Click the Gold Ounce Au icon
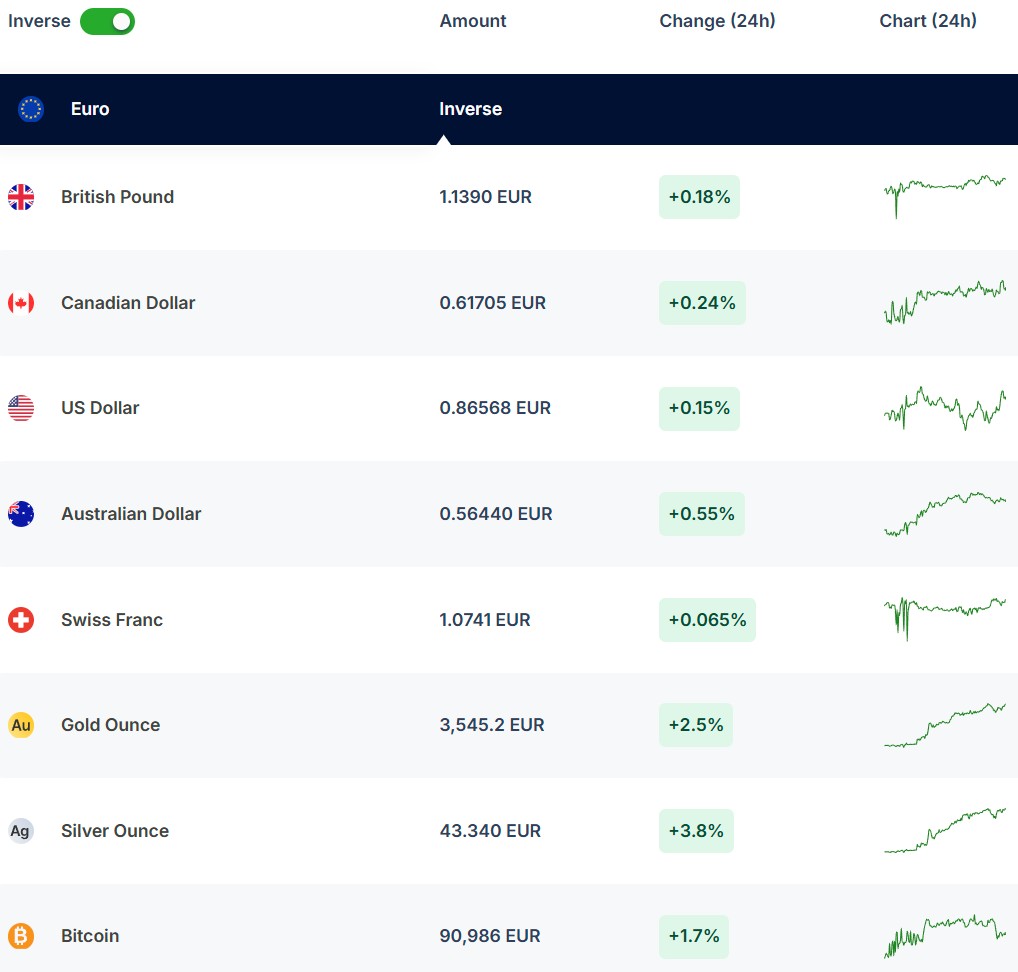 pyautogui.click(x=21, y=725)
